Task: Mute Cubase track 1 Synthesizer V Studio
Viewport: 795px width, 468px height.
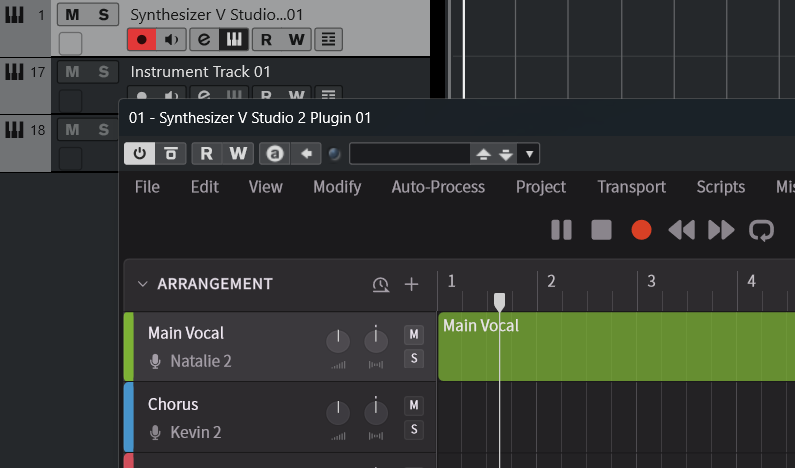Action: (x=73, y=15)
